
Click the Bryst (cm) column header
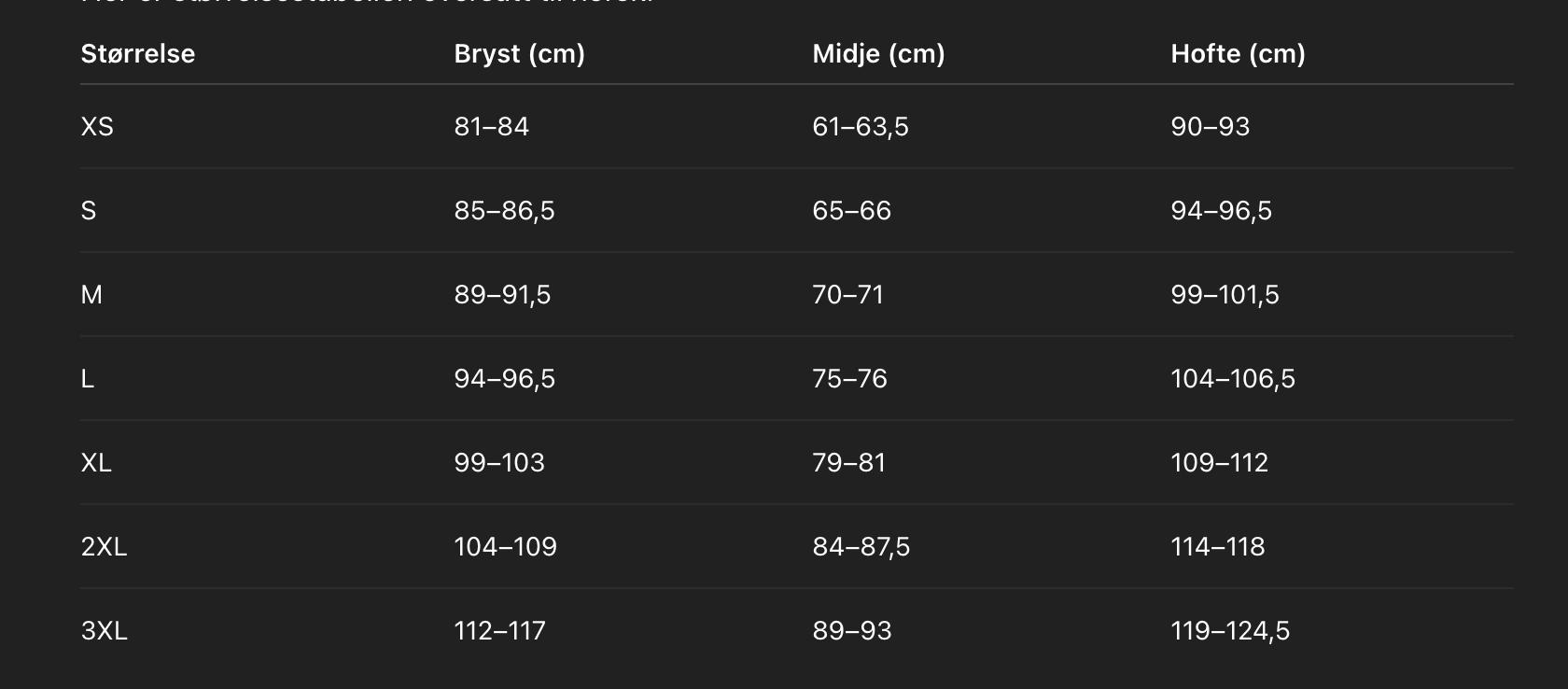tap(519, 54)
